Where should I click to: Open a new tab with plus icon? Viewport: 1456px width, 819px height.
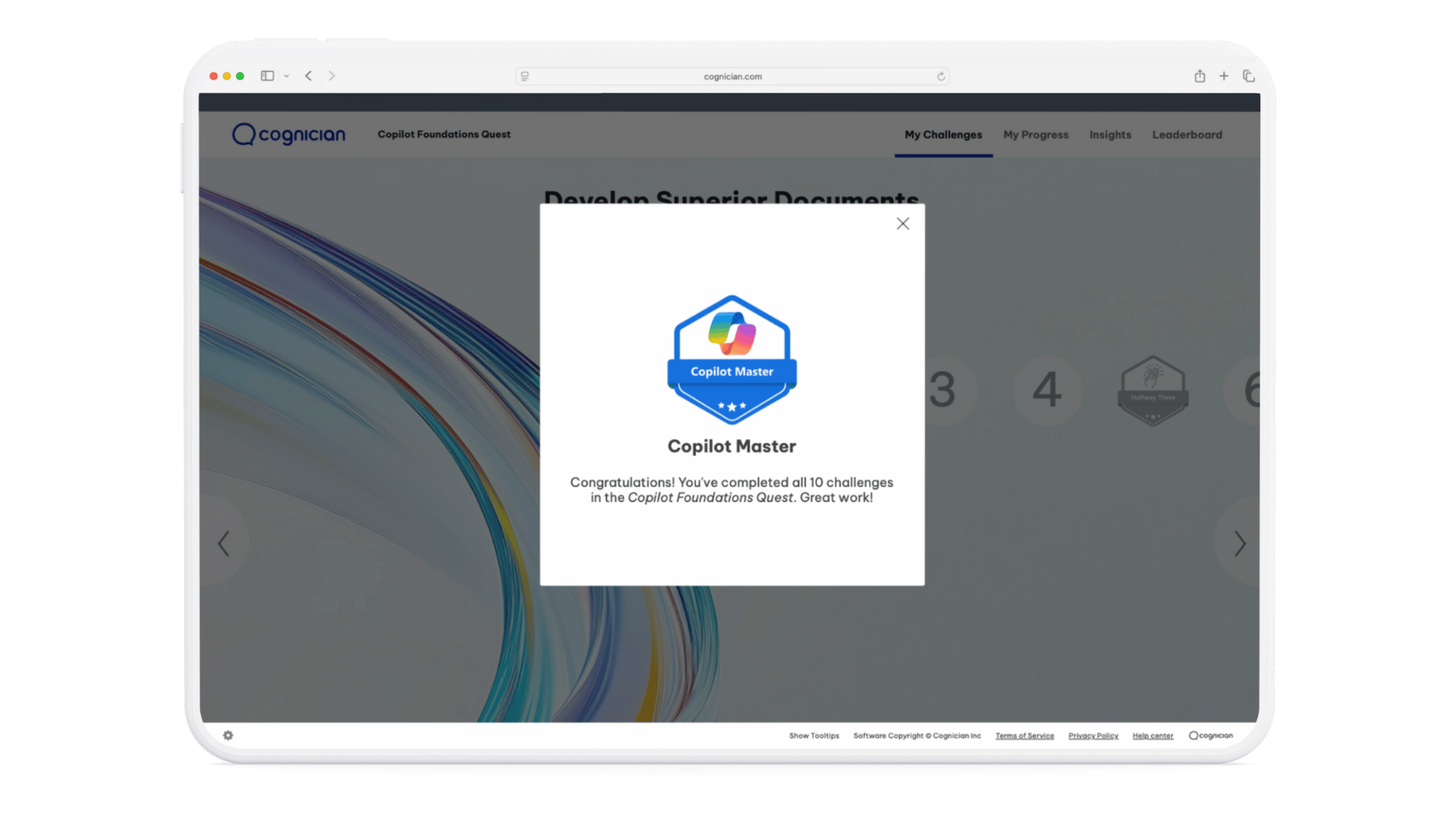(1224, 76)
